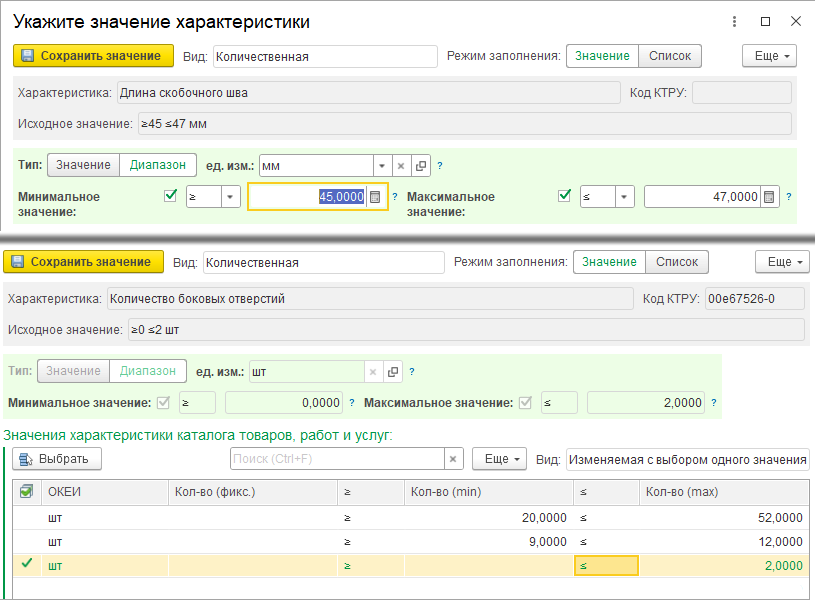Click the Поиск (Ctrl+F) search field
815x600 pixels.
click(337, 459)
